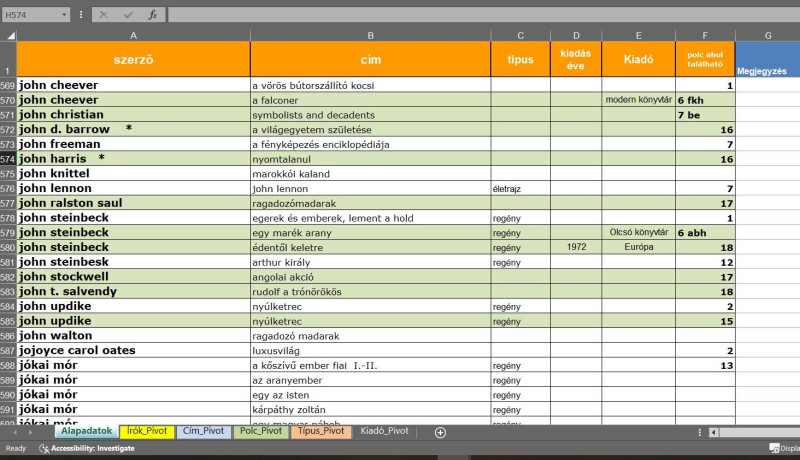
Task: Select cell a vörös bútorszállító kocsi
Action: (x=370, y=85)
